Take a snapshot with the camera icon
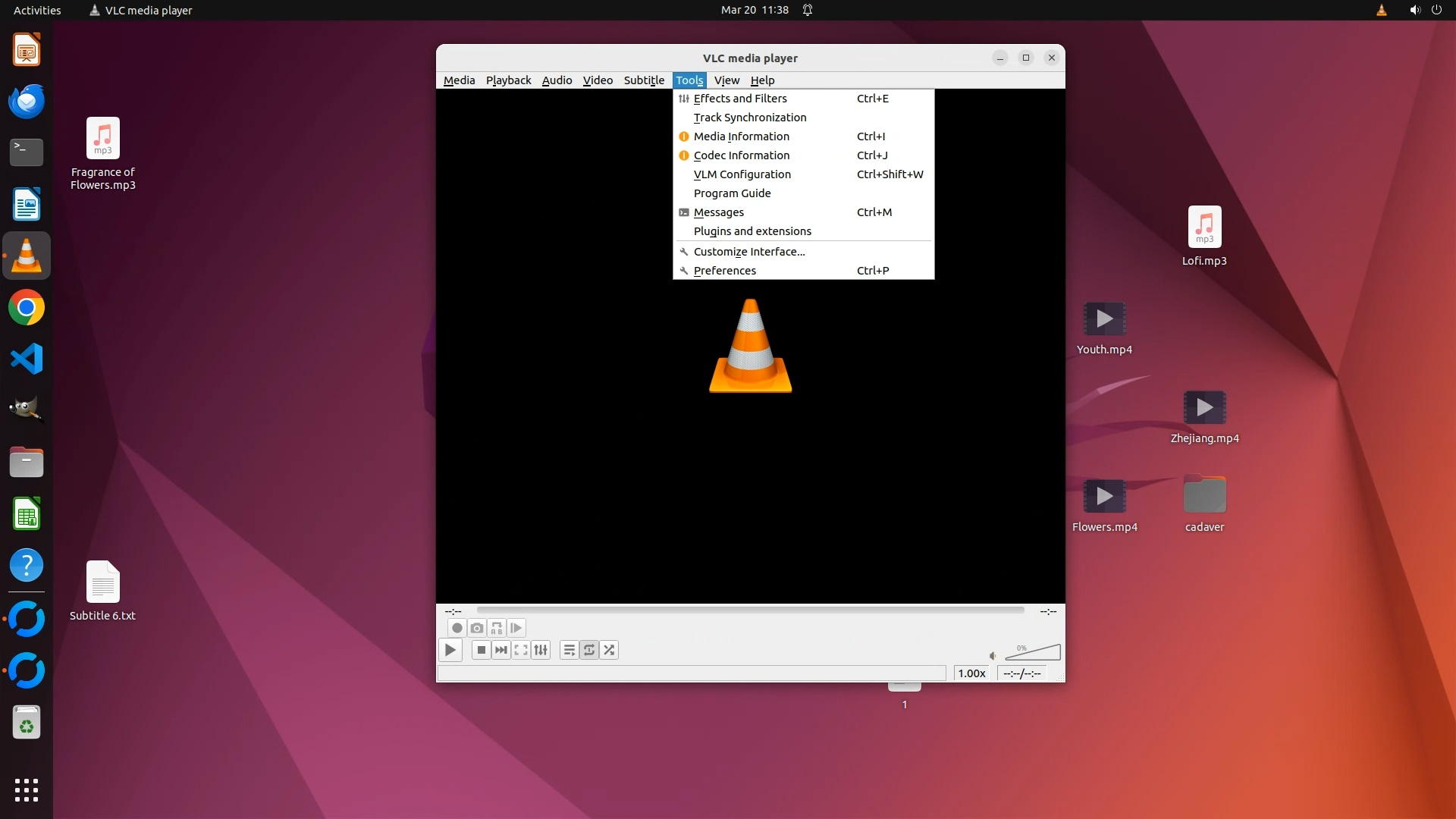This screenshot has width=1456, height=819. (x=476, y=628)
